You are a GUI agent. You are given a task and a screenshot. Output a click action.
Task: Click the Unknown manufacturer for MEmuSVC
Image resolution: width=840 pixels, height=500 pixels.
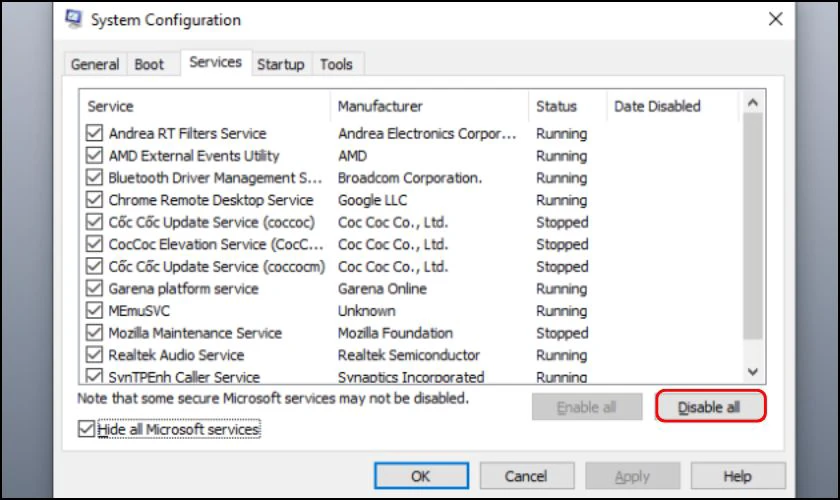tap(366, 311)
